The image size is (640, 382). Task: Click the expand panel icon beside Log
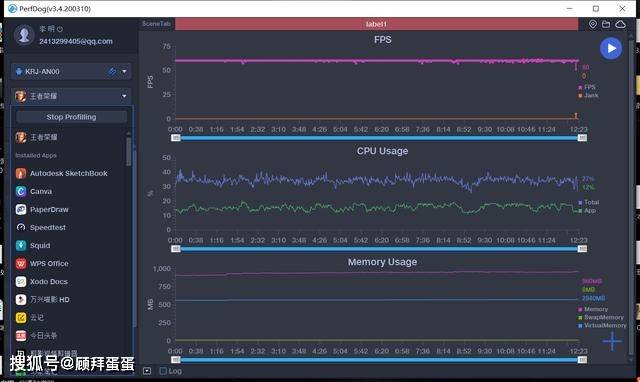(x=147, y=371)
